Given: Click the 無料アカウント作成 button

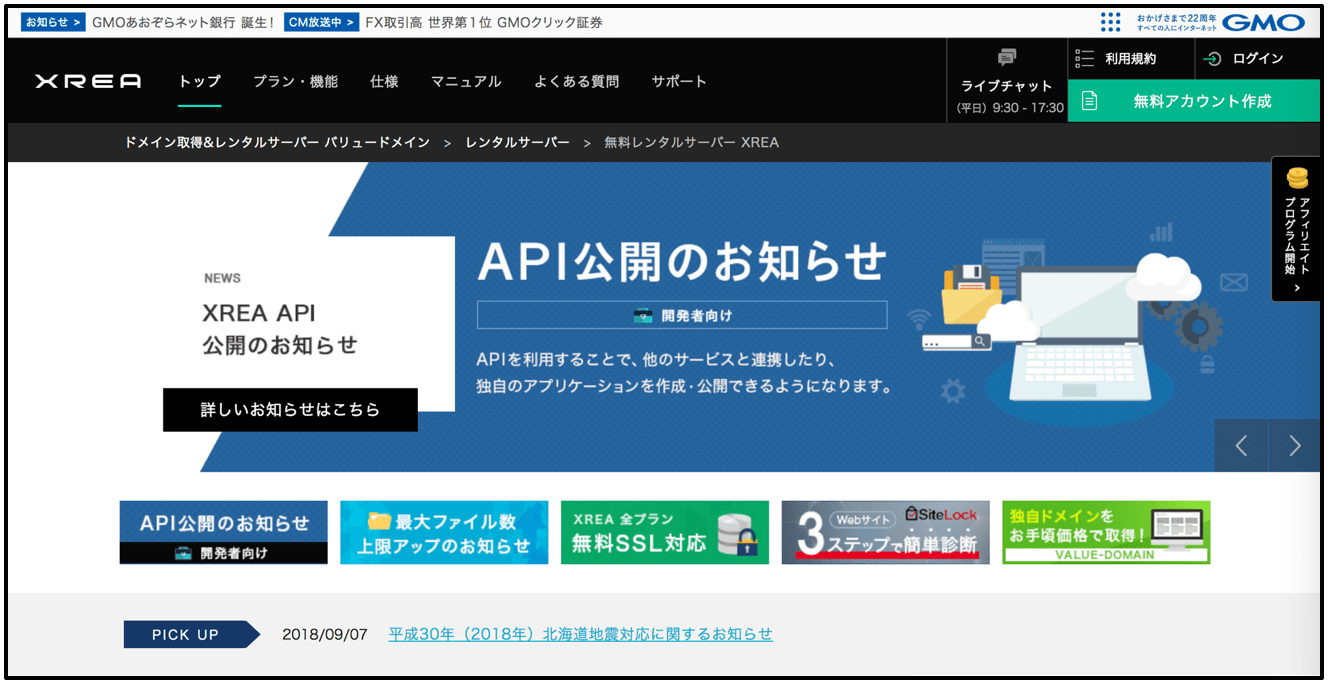Looking at the screenshot, I should (x=1194, y=101).
